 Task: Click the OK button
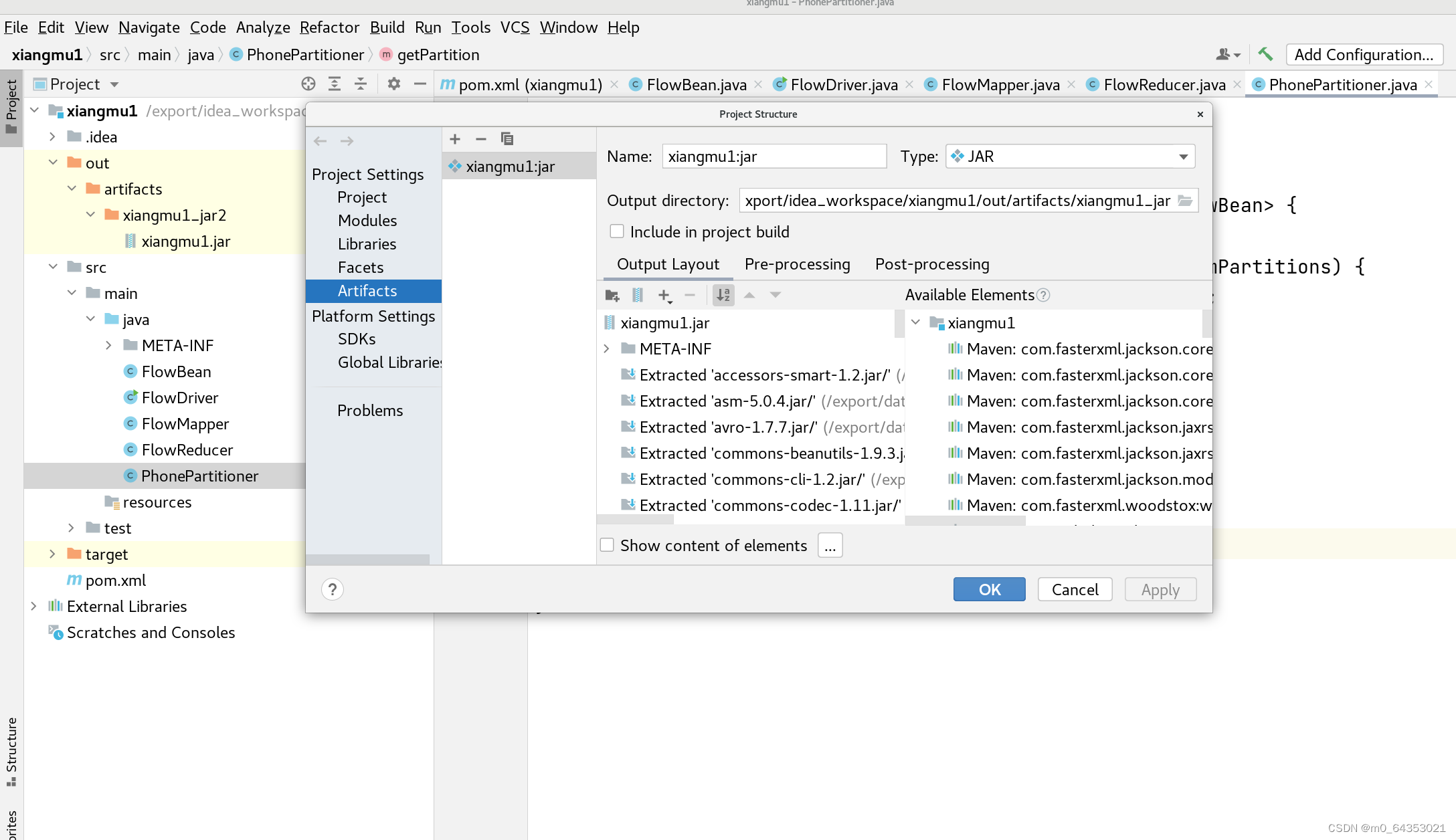click(989, 589)
